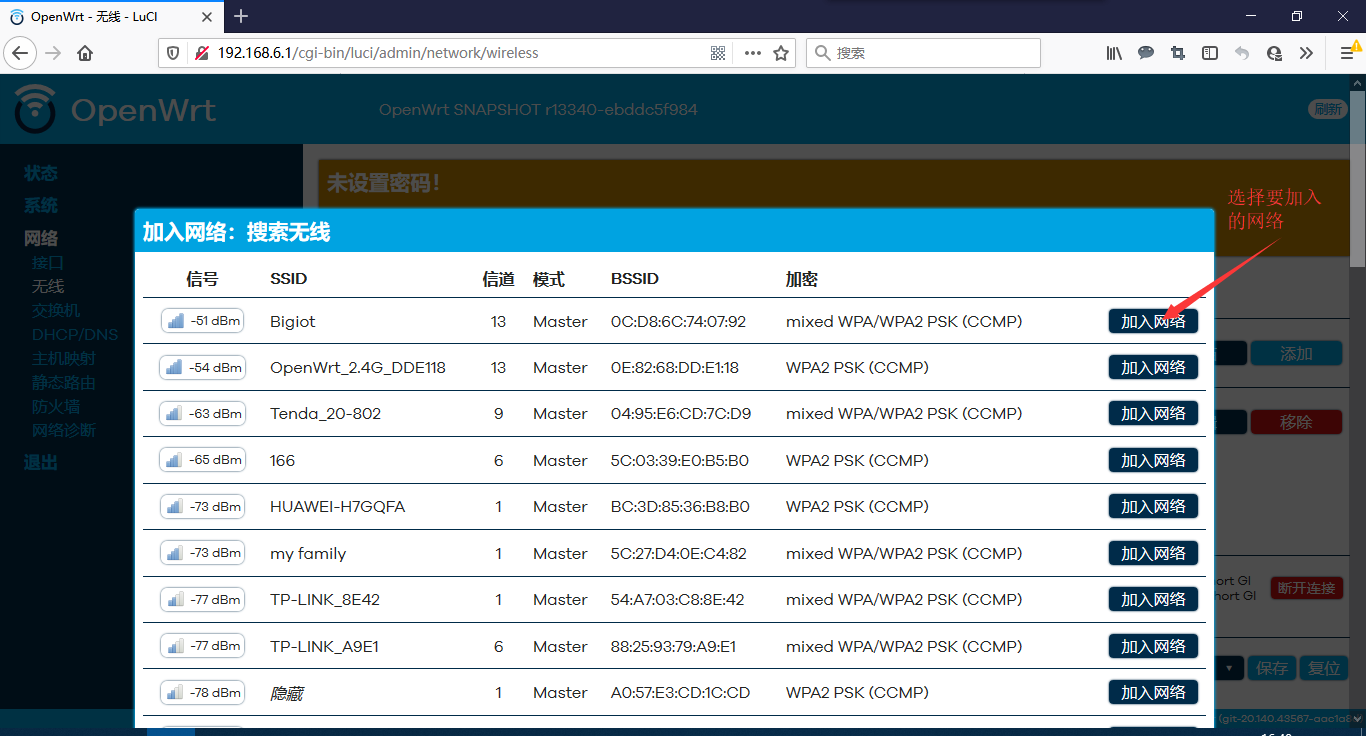Screen dimensions: 1366x736
Task: Join the OpenWrt_2.4G_DDE118 network
Action: (1153, 368)
